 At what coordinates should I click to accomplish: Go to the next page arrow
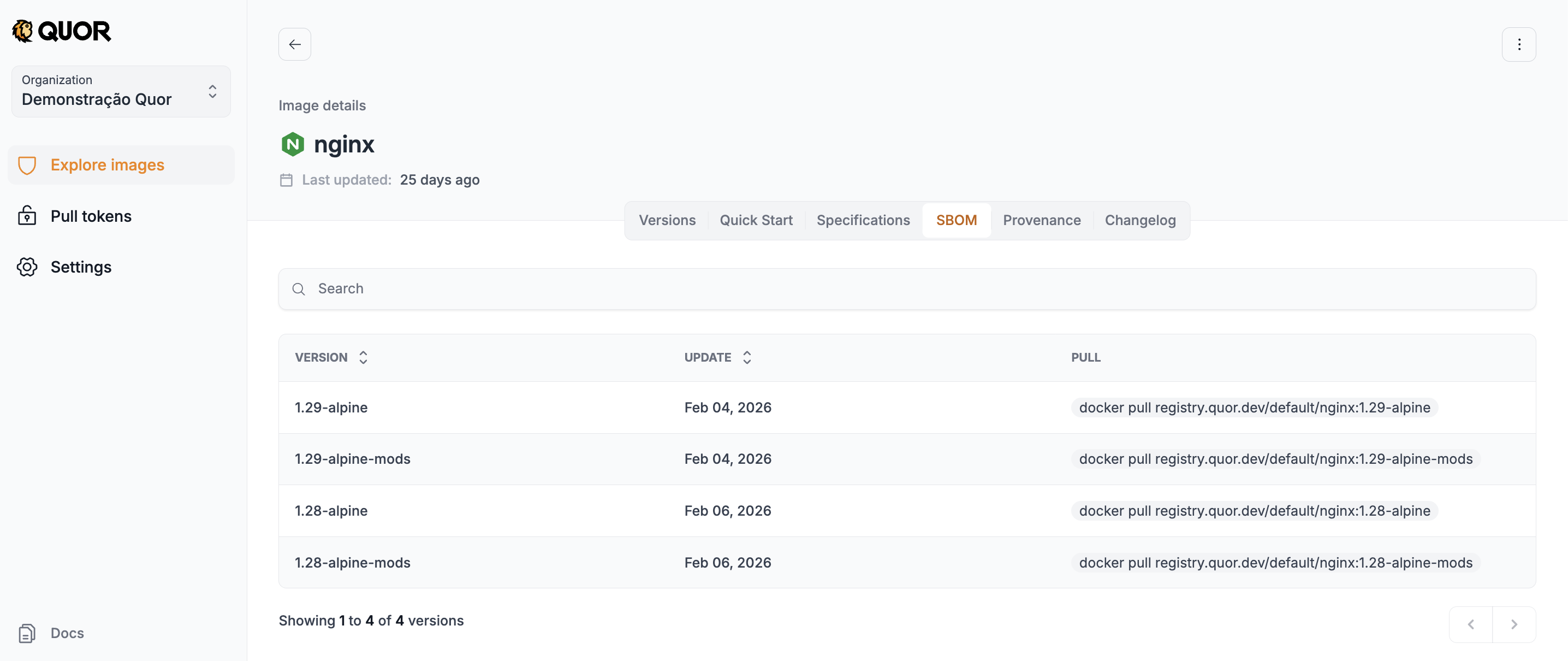pyautogui.click(x=1514, y=624)
